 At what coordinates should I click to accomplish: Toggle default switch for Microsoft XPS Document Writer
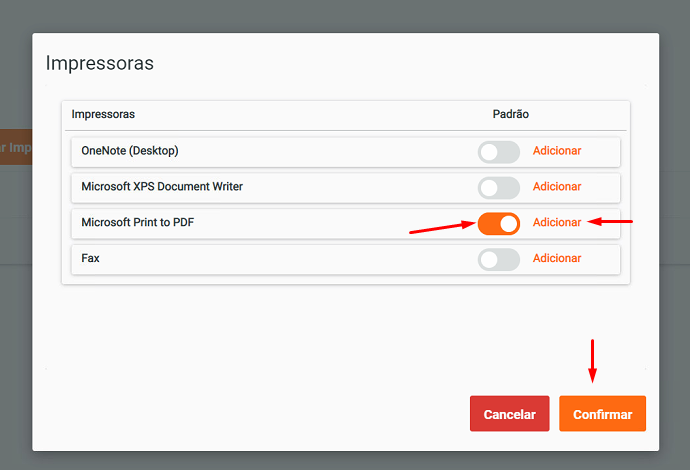click(499, 188)
